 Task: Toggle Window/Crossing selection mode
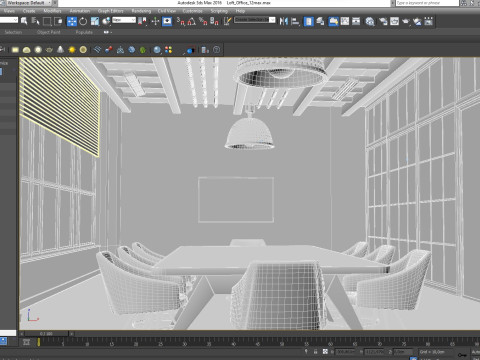point(58,22)
